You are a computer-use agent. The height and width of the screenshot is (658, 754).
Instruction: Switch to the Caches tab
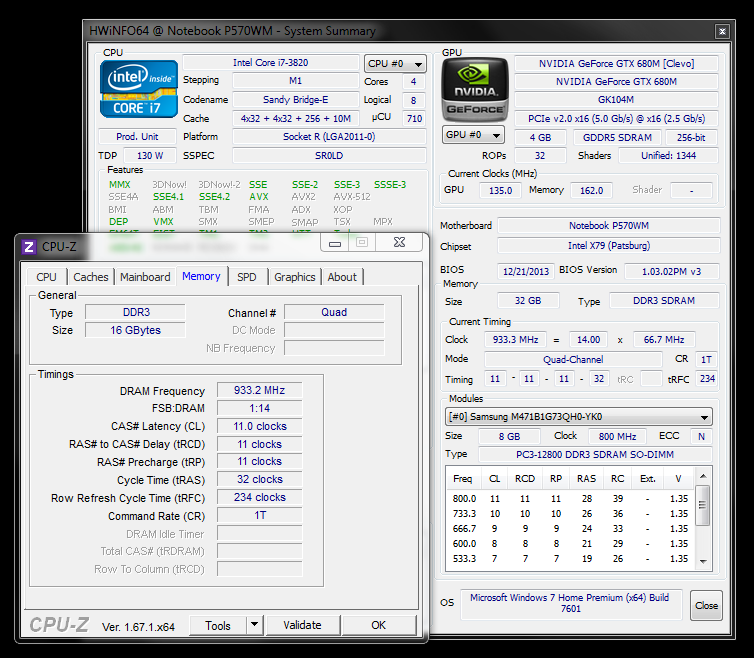pyautogui.click(x=91, y=277)
